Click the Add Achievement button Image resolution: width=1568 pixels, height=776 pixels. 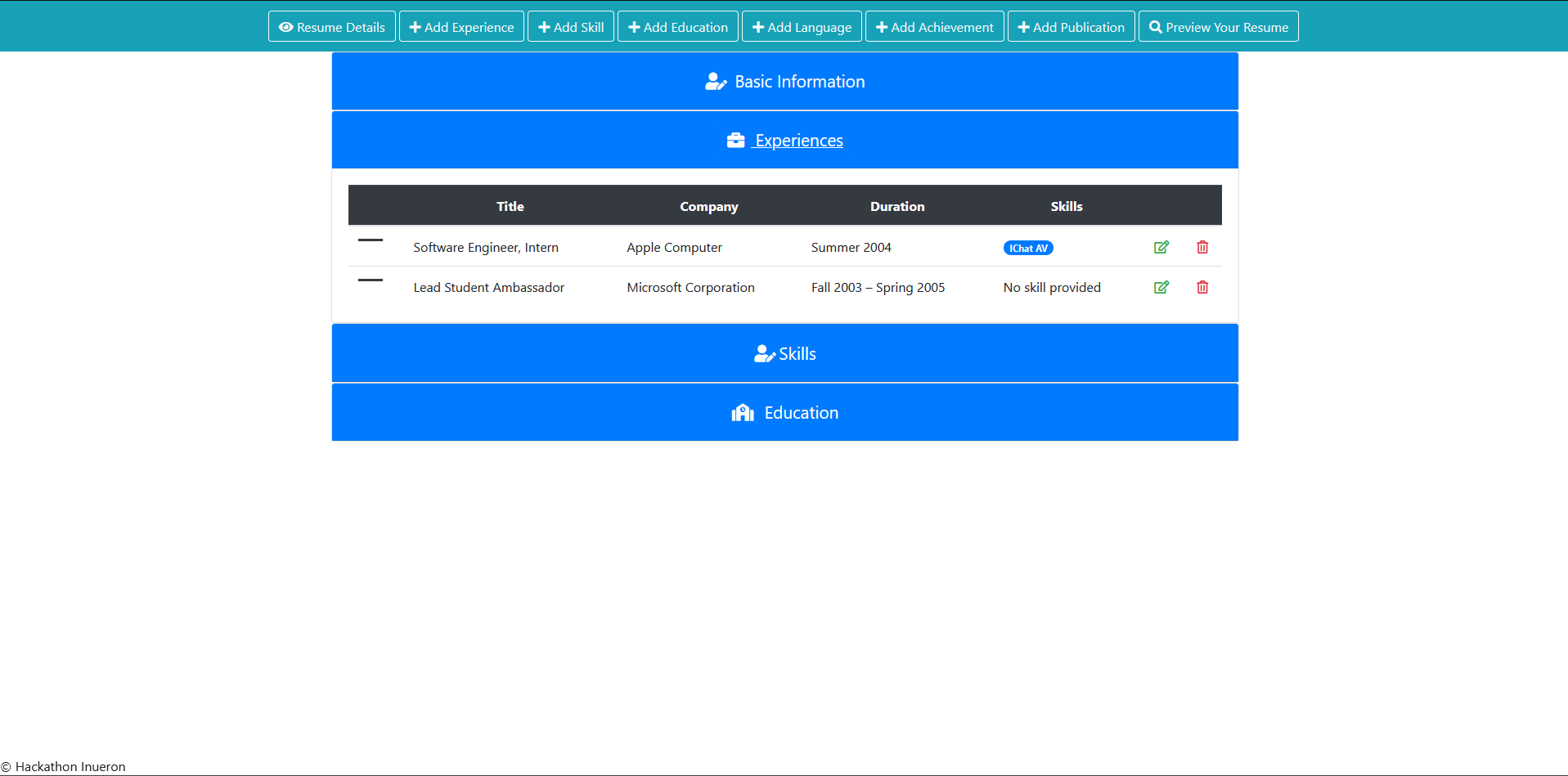coord(934,26)
